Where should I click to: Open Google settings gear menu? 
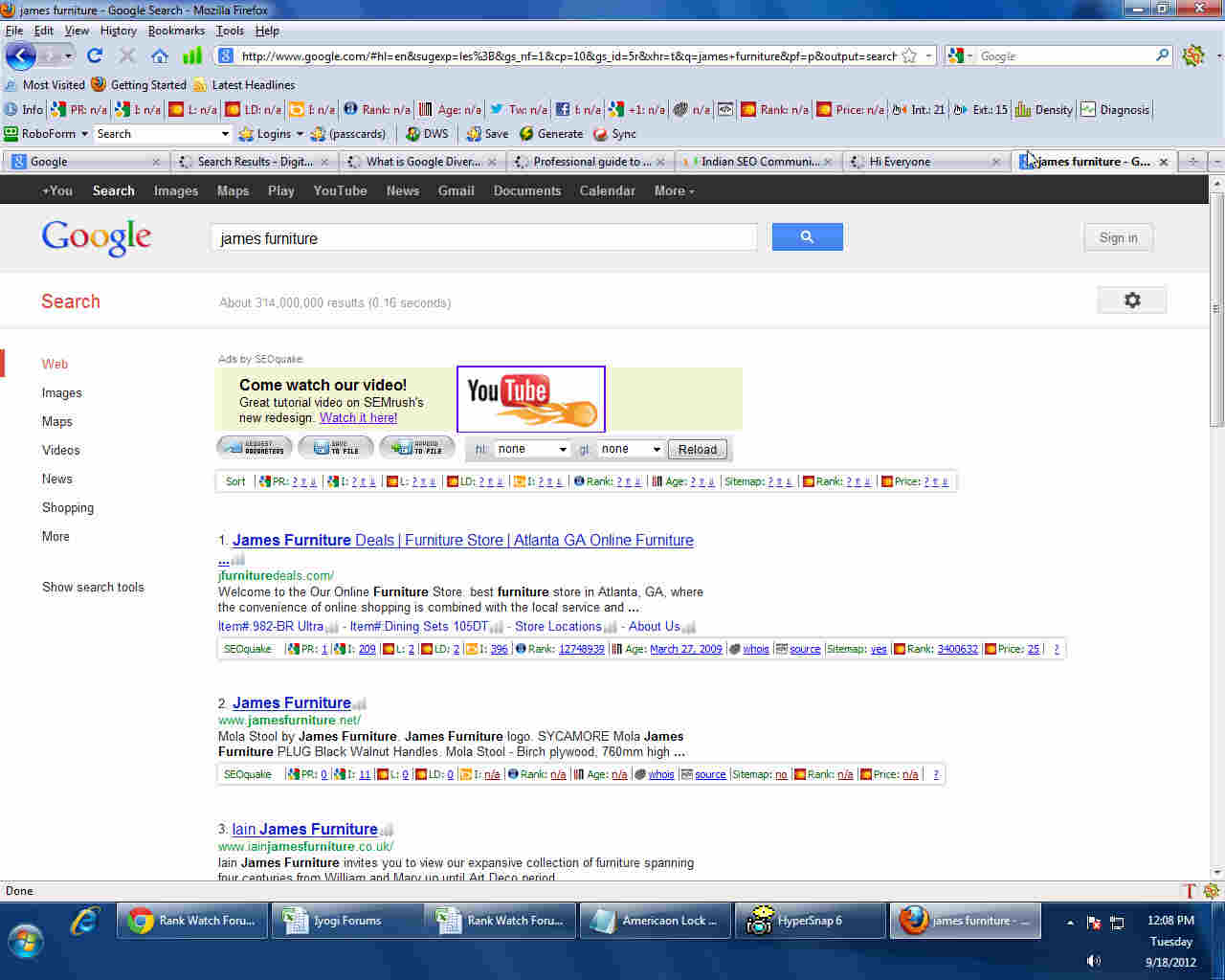[1132, 301]
